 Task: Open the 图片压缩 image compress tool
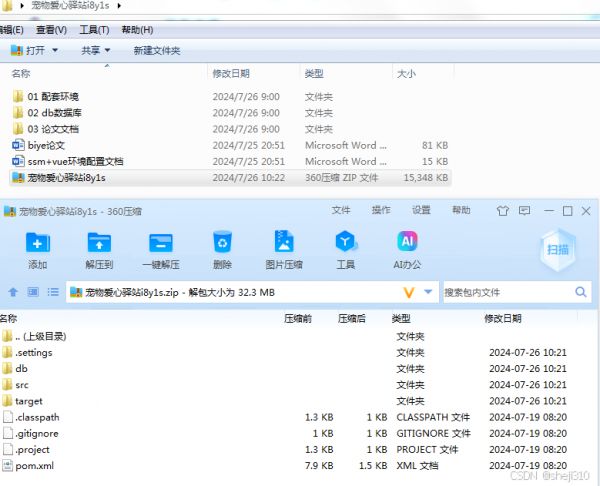point(284,241)
